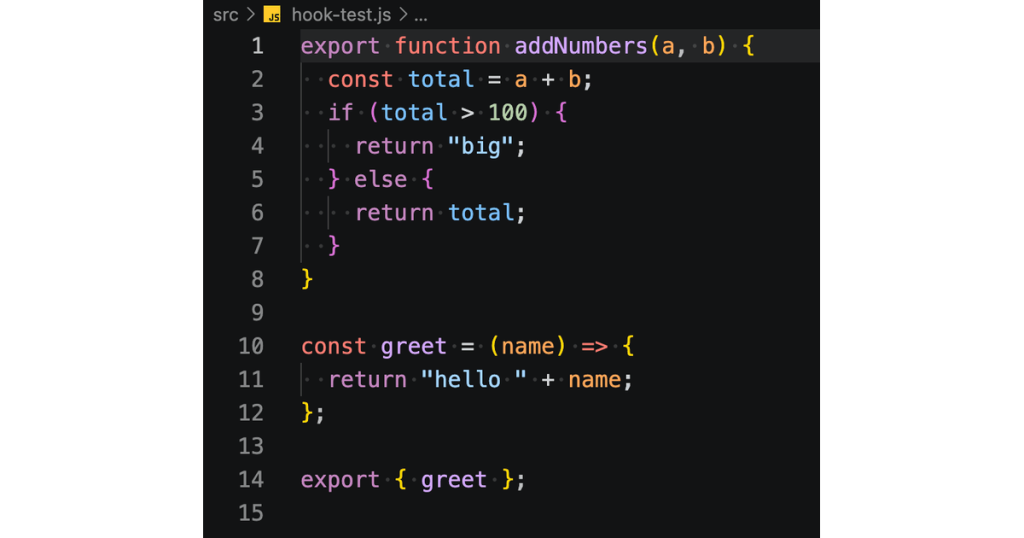Click the number 100 in condition

click(x=507, y=113)
